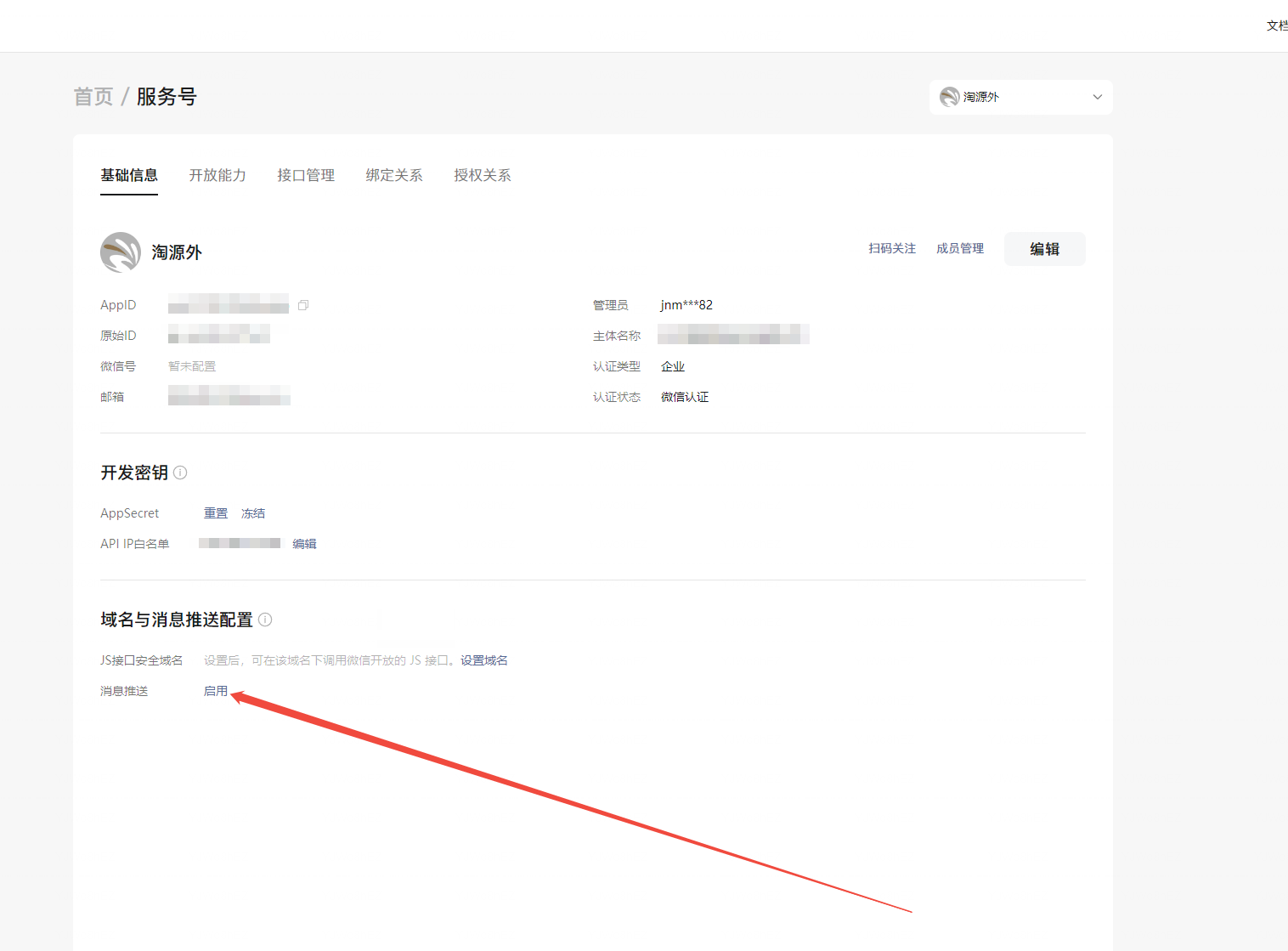Click info icon beside 开发密钥 heading
This screenshot has width=1288, height=951.
click(x=180, y=473)
